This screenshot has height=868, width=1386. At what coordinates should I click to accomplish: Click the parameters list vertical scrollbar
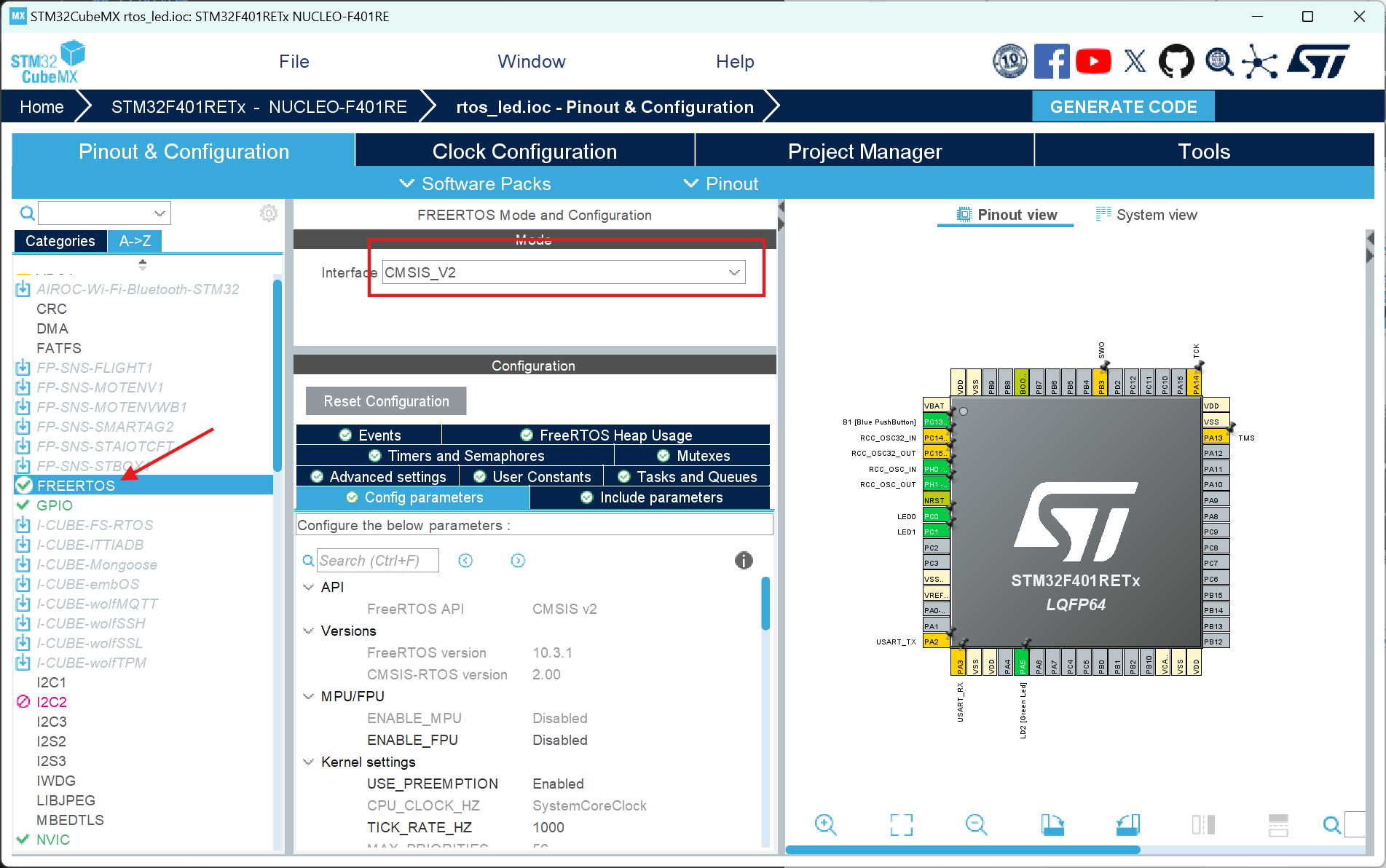[x=765, y=603]
